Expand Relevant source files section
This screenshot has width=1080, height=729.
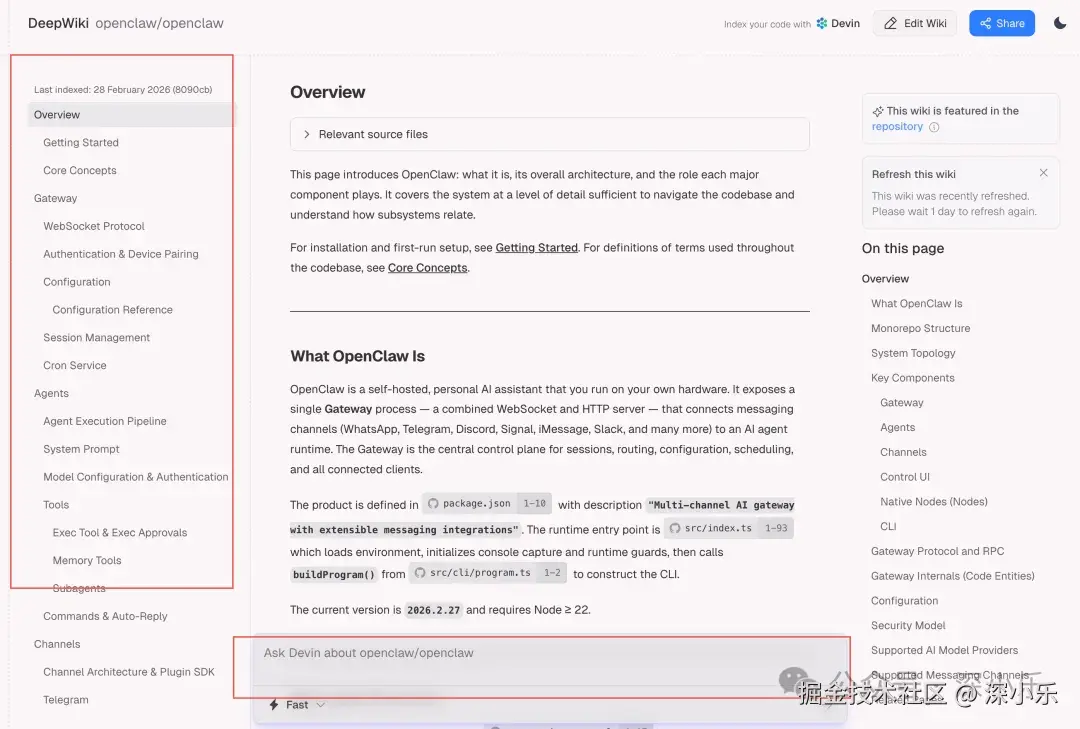(x=550, y=134)
